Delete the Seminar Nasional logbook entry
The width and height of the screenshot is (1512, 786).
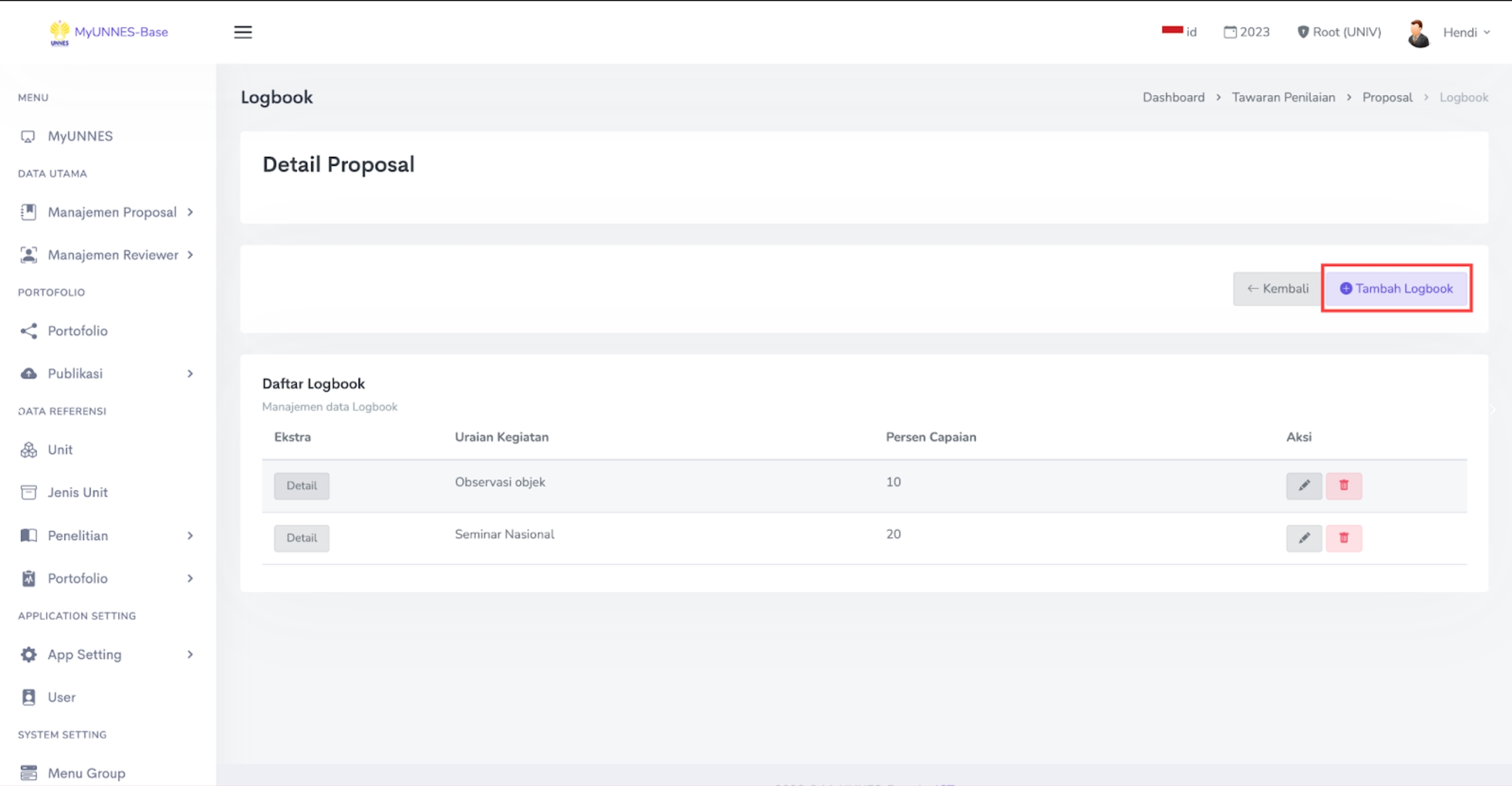pyautogui.click(x=1343, y=538)
